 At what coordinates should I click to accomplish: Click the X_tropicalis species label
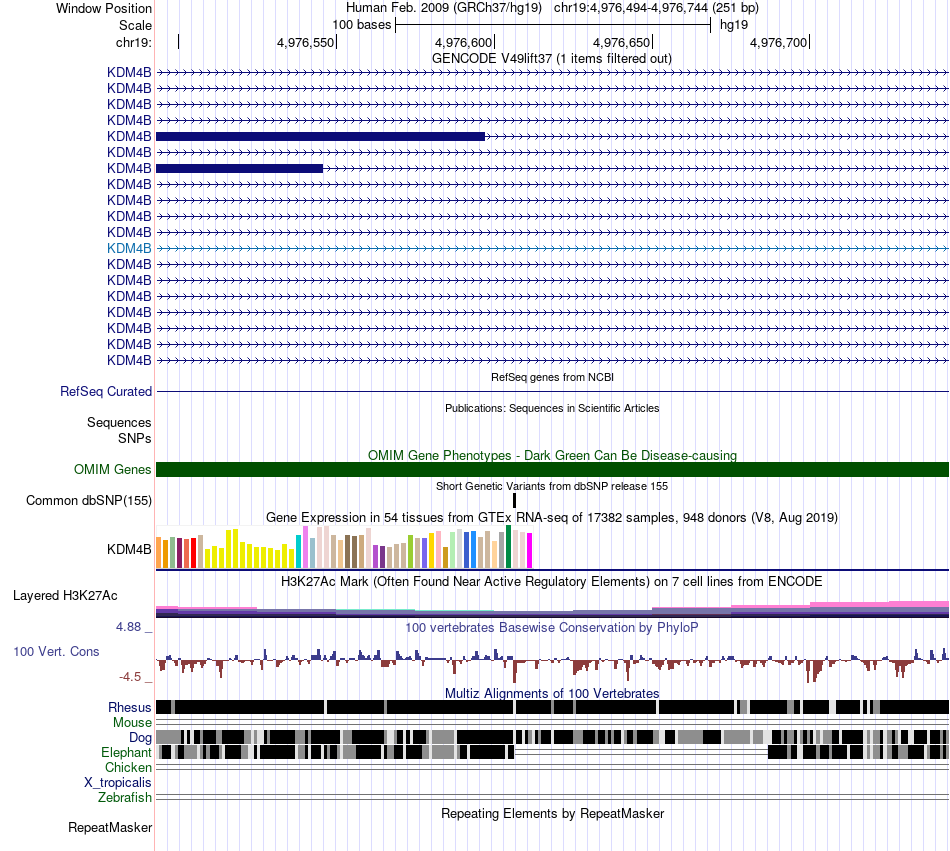(x=118, y=782)
